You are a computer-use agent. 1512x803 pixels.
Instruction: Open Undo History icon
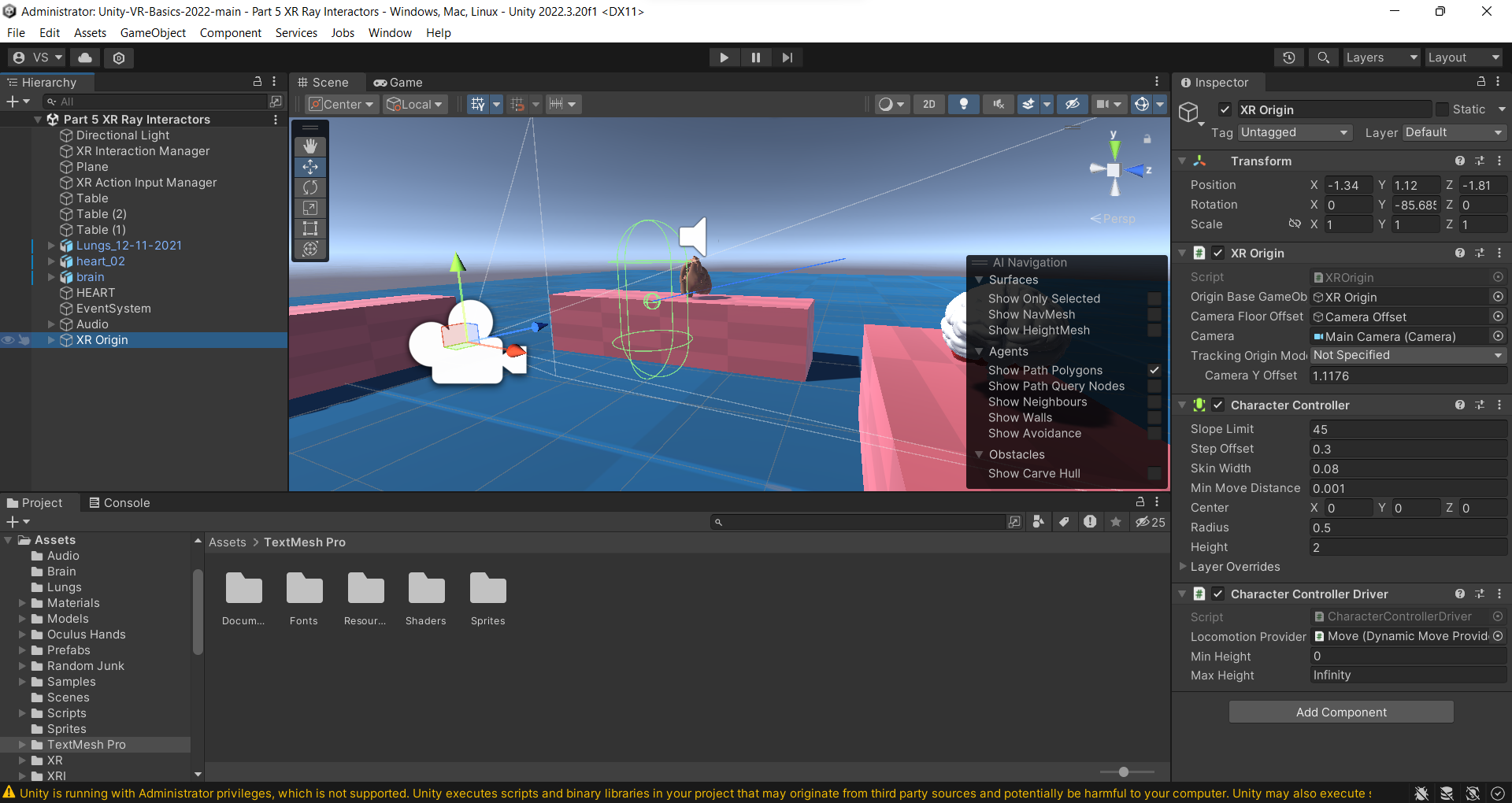pos(1289,57)
